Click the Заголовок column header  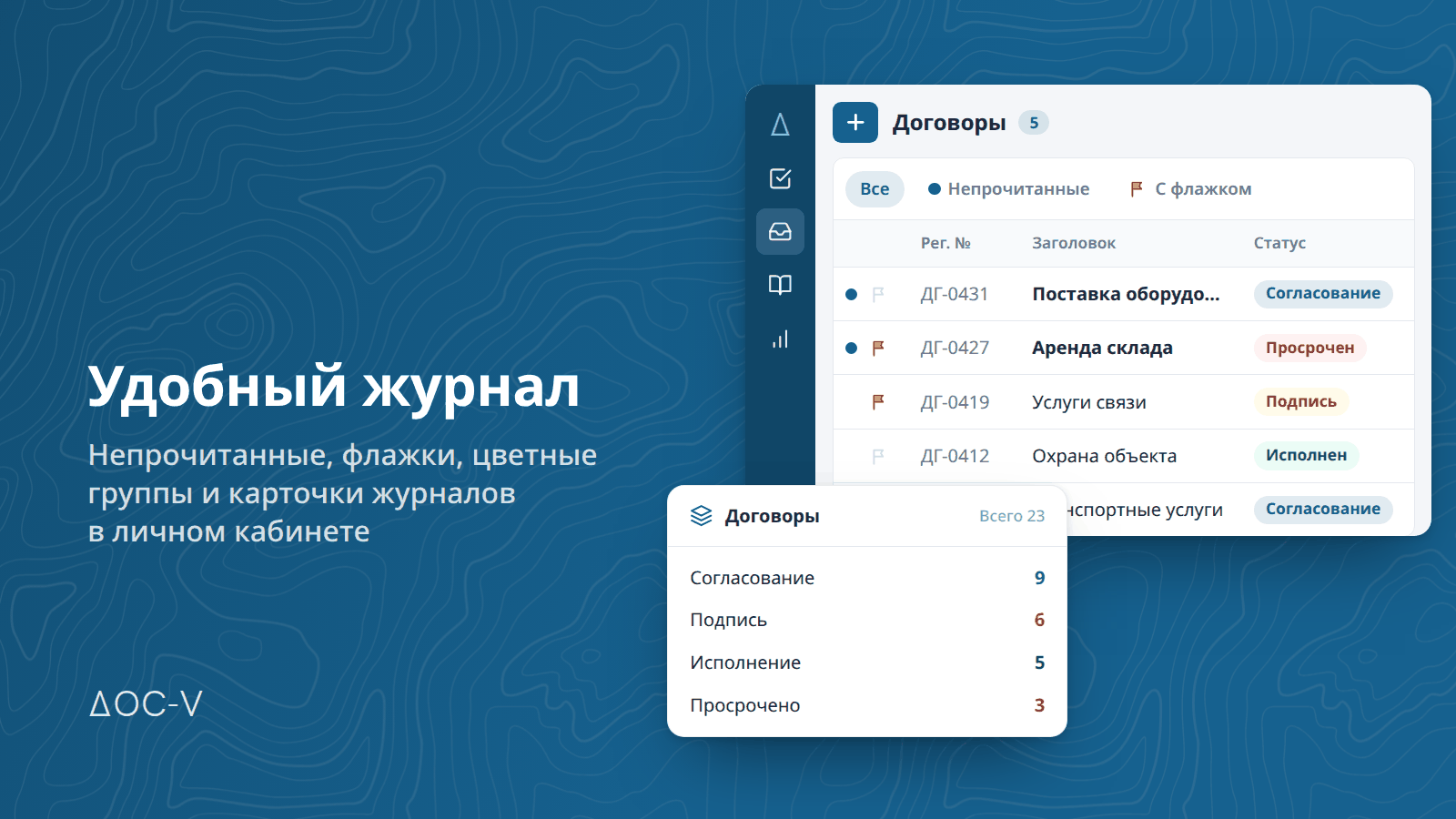click(x=1074, y=243)
